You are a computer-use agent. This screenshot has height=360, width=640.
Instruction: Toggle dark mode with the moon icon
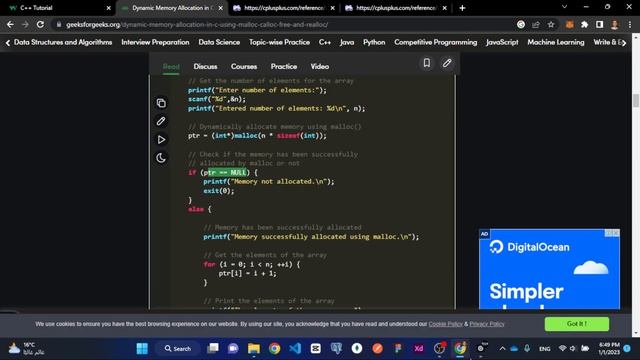pyautogui.click(x=161, y=158)
